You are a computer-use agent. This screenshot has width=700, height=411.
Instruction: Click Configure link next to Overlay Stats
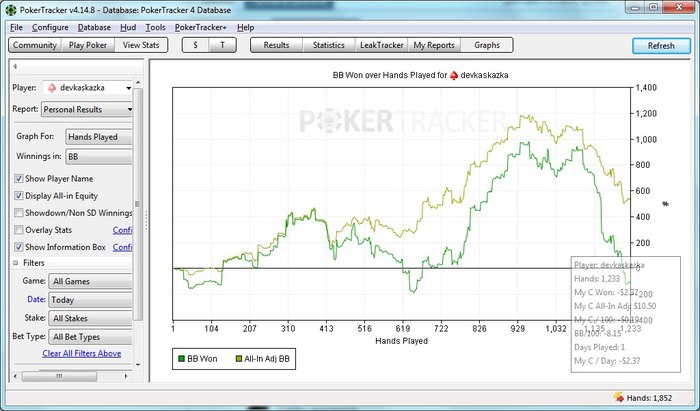(x=122, y=230)
